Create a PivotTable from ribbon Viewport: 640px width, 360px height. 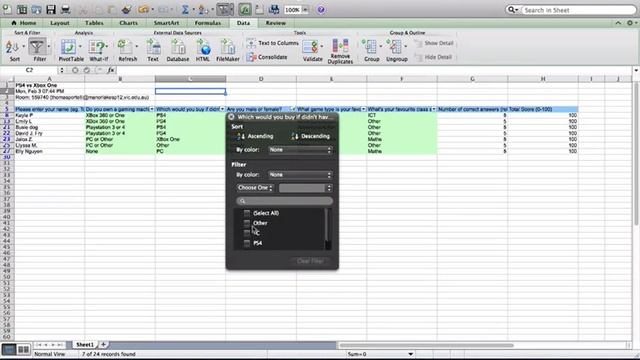tap(71, 51)
